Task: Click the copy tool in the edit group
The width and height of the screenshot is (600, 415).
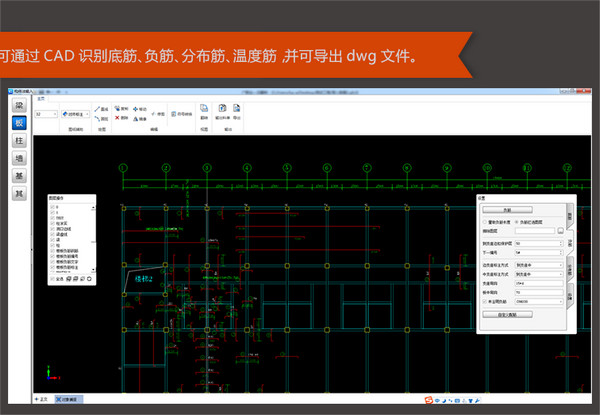Action: click(121, 109)
